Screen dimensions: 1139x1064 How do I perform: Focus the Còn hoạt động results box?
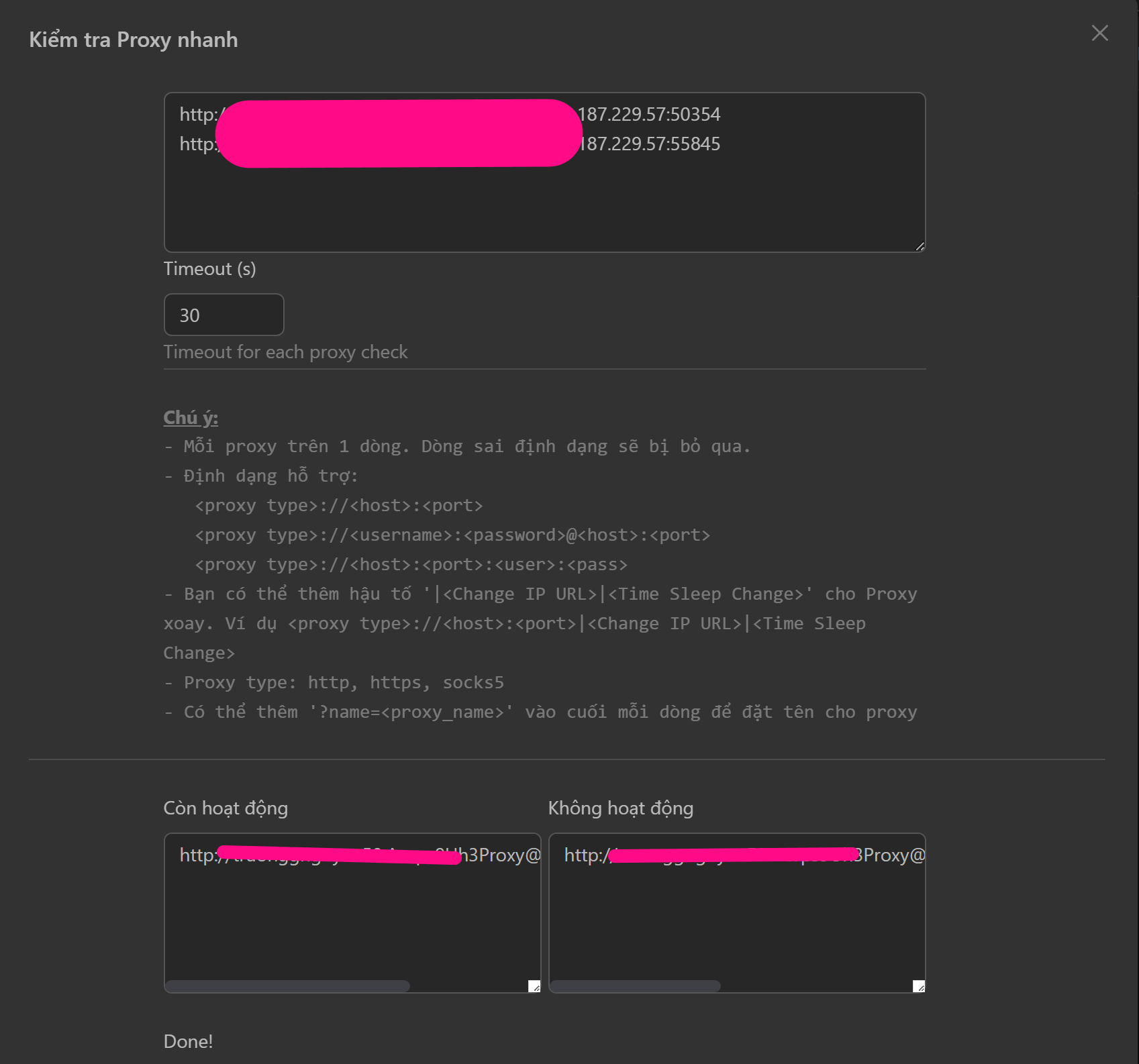(352, 919)
